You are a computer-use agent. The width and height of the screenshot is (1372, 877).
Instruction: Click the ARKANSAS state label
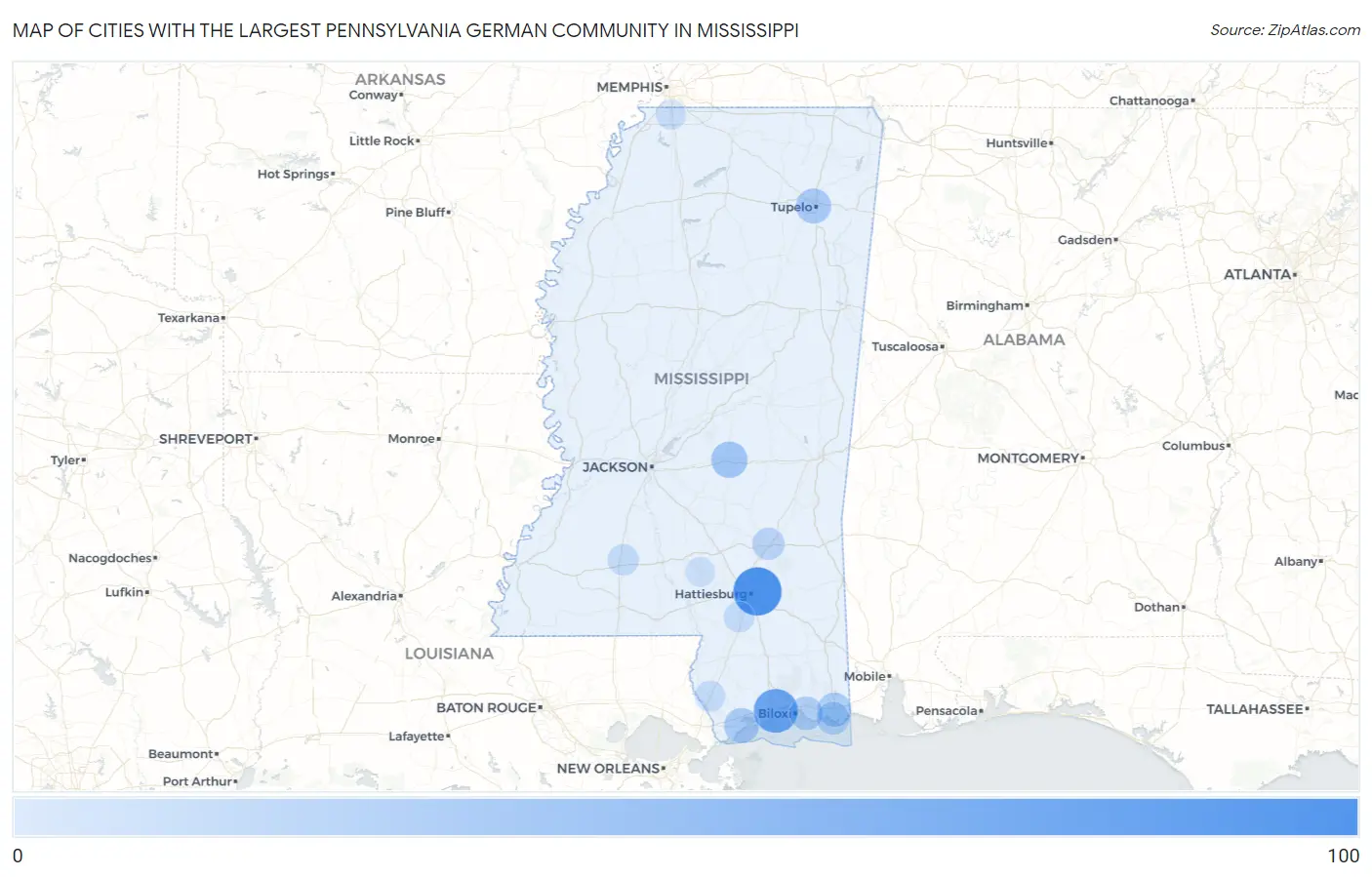pyautogui.click(x=400, y=79)
